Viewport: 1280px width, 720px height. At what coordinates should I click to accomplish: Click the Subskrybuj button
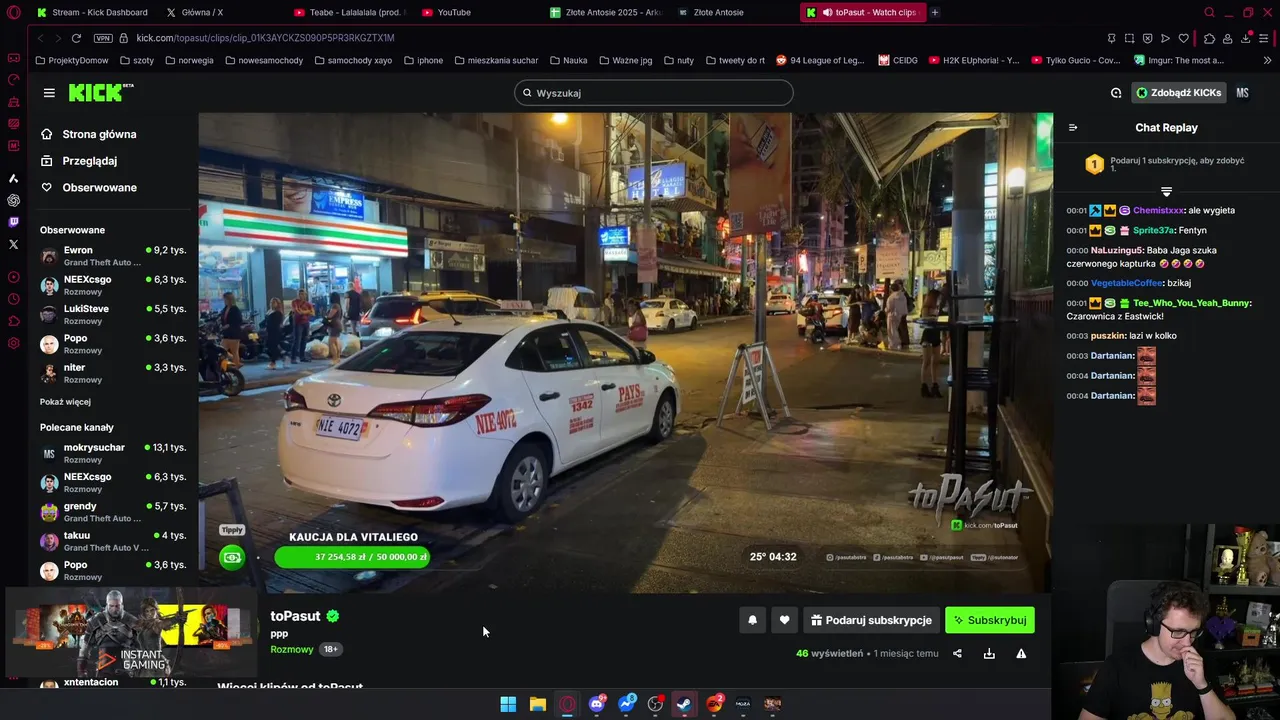(990, 620)
